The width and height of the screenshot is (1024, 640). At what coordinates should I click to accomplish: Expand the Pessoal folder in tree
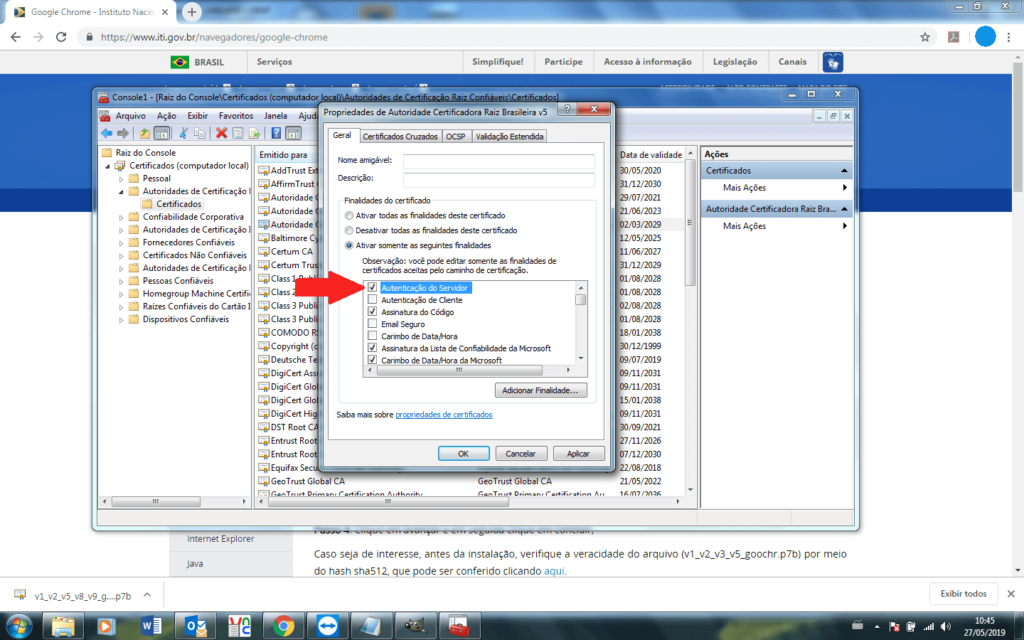tap(121, 178)
